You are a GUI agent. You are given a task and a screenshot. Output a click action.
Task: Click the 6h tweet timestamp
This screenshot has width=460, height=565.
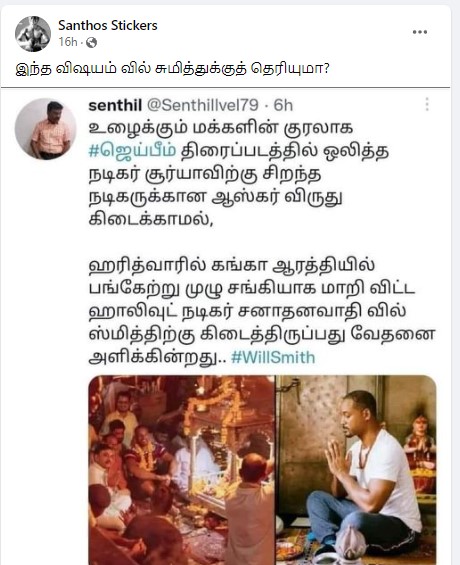[x=283, y=106]
